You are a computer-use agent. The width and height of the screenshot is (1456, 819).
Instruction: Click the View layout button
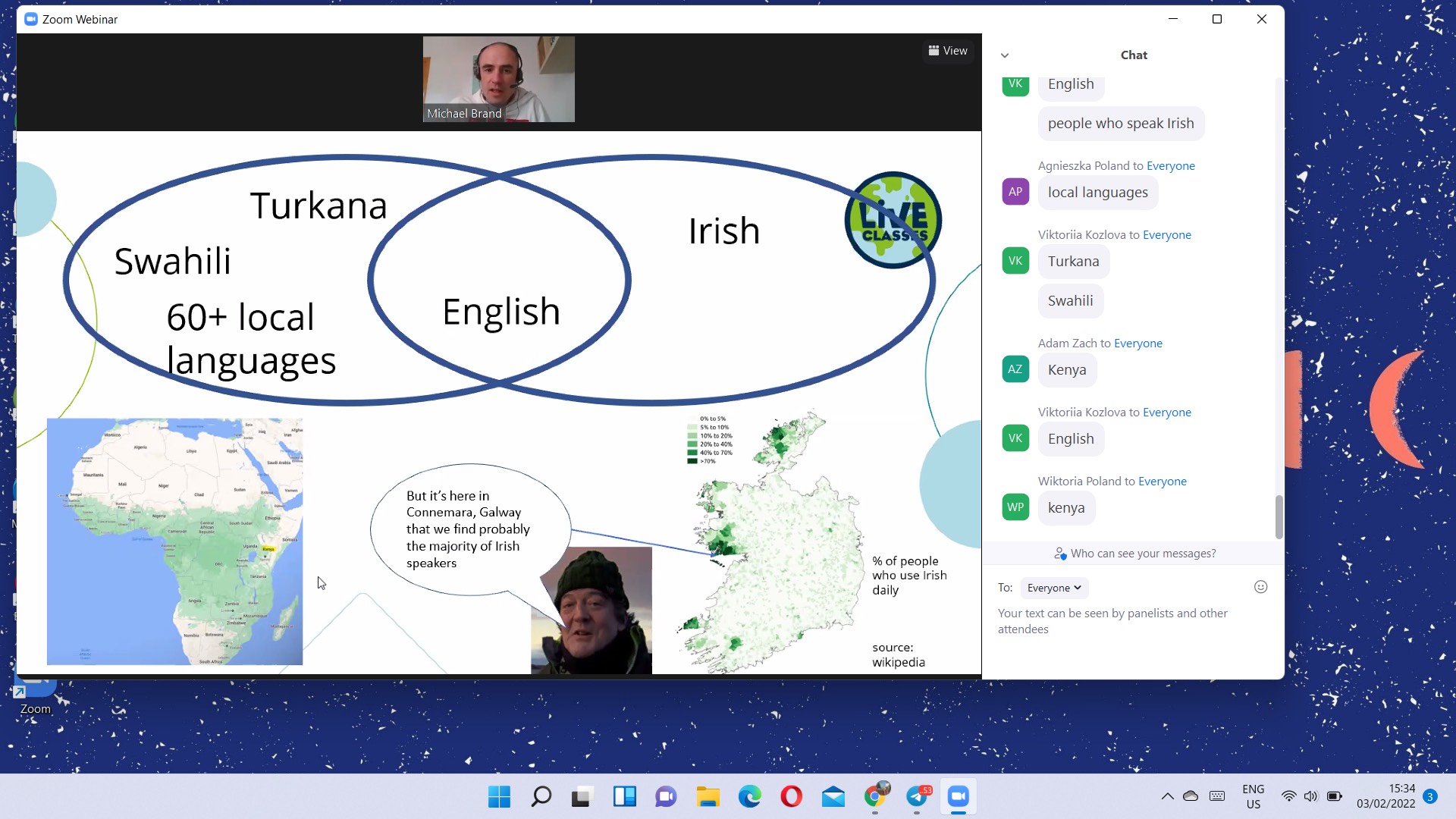(948, 51)
